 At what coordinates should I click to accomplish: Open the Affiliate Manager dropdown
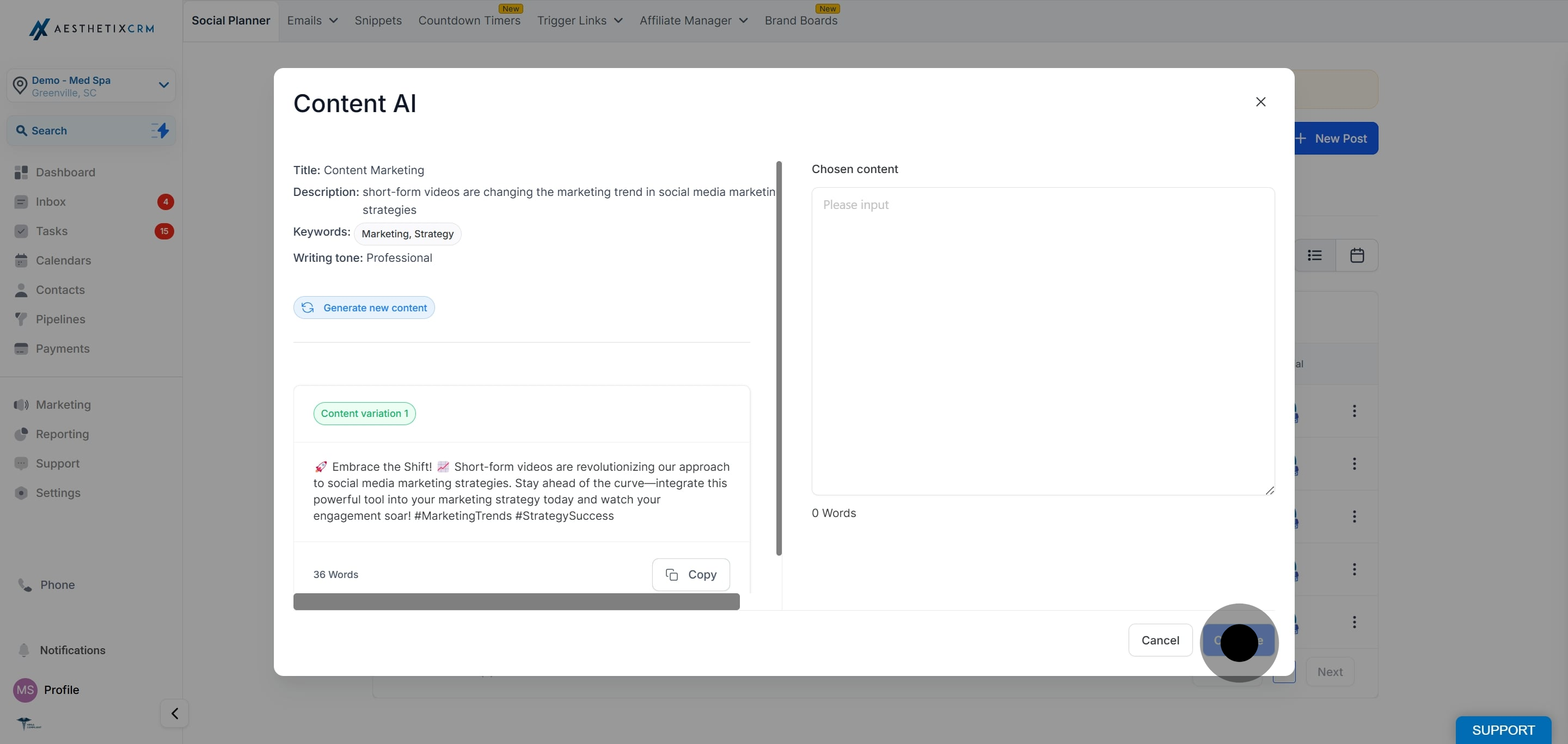pos(693,21)
